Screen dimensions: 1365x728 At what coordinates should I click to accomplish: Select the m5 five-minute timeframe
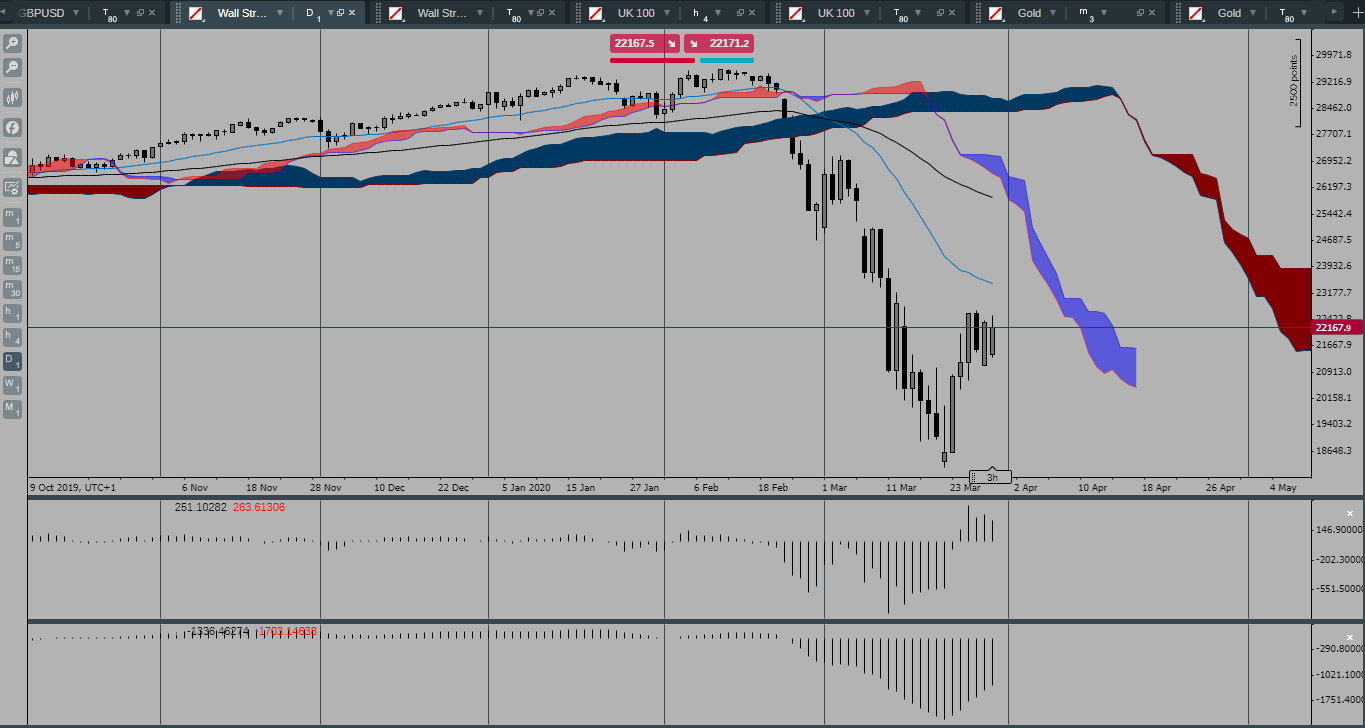(x=13, y=240)
